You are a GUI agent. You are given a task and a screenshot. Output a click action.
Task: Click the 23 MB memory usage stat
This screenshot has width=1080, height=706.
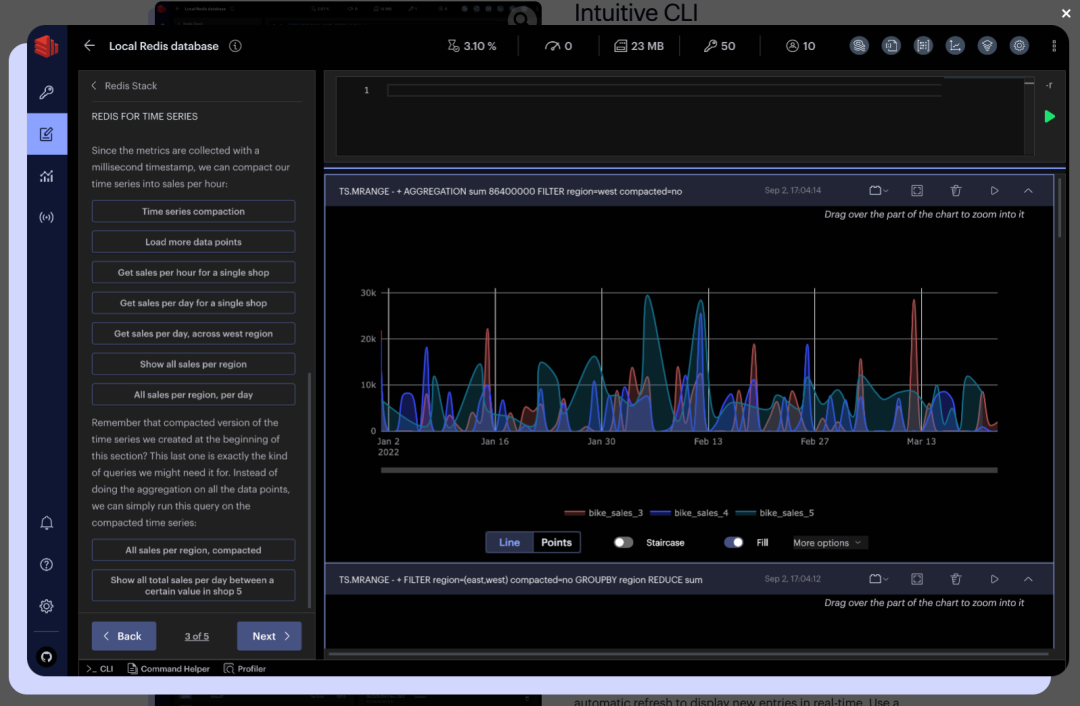click(639, 46)
